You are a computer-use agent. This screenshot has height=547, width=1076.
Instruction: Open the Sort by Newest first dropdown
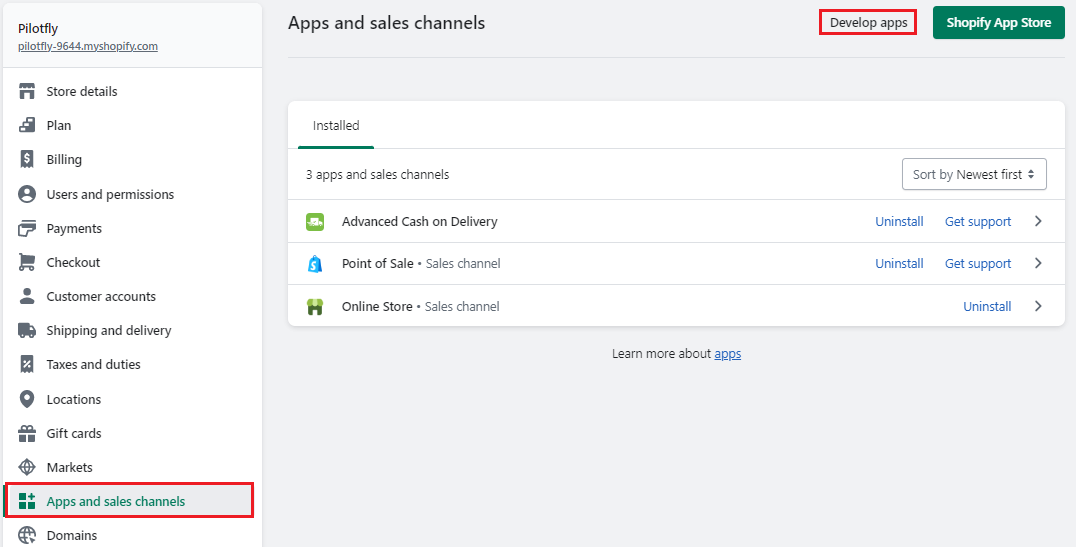pyautogui.click(x=974, y=174)
